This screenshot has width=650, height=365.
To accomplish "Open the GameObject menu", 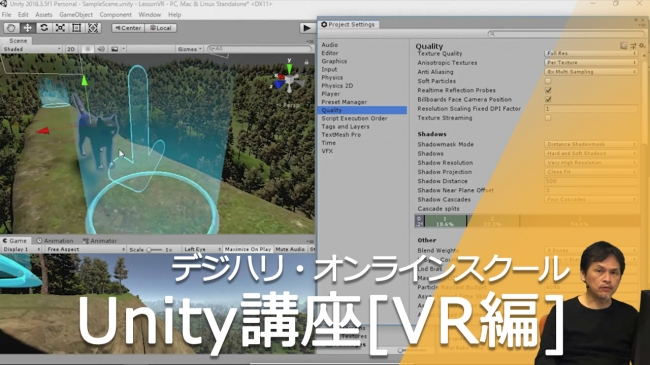I will point(76,15).
